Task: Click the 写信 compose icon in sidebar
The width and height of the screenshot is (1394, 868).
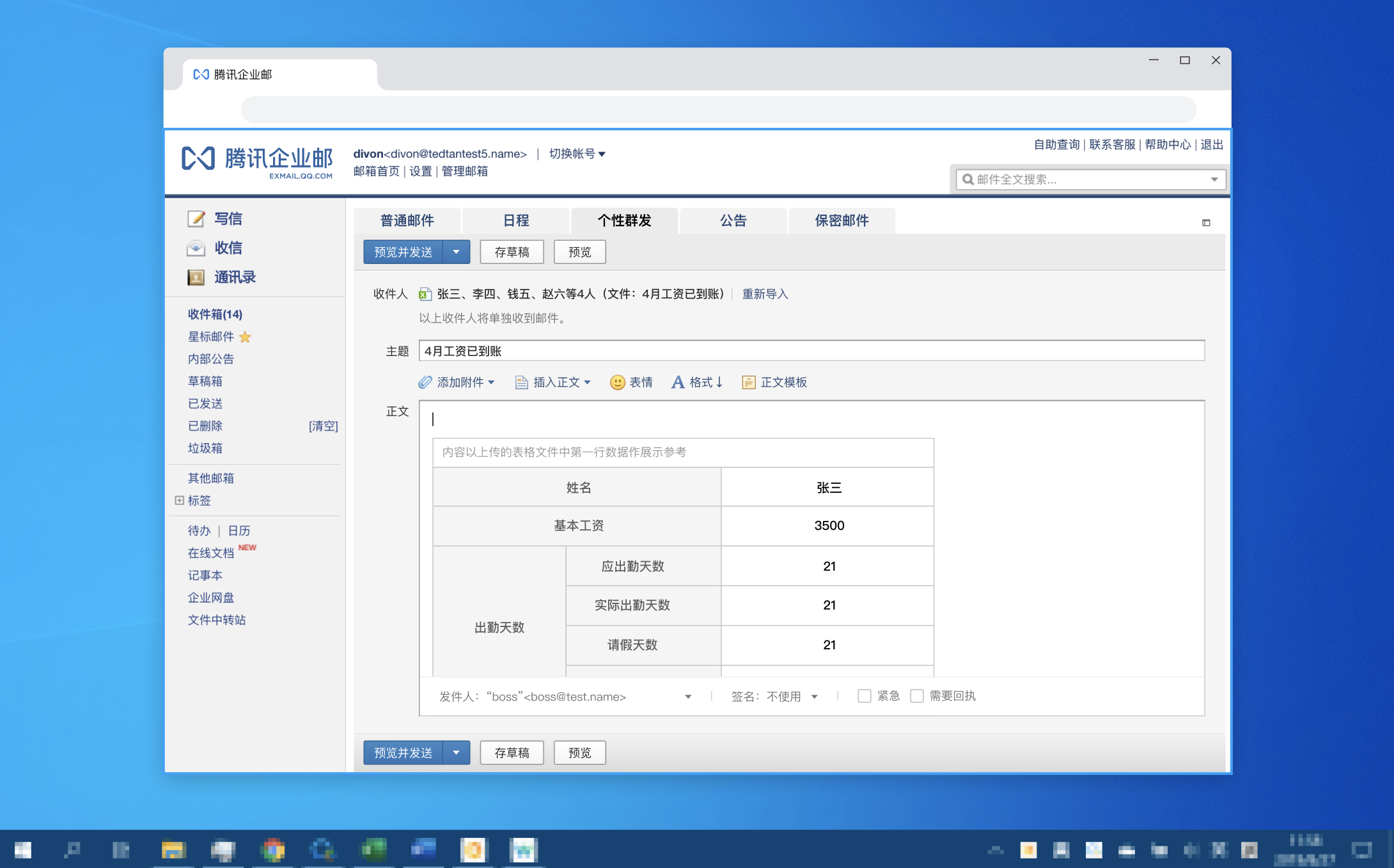Action: point(196,219)
